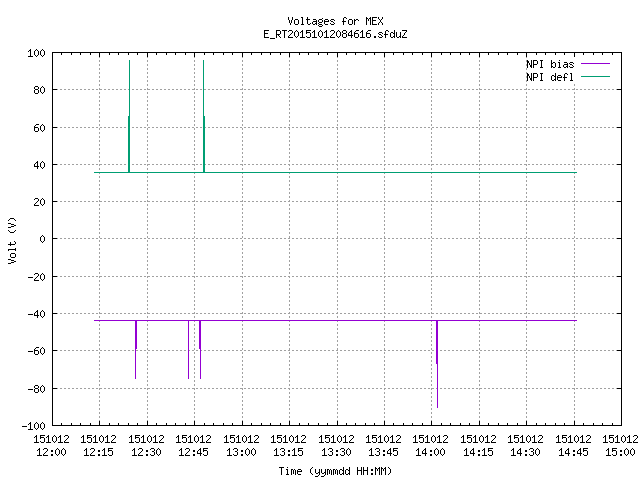Image resolution: width=640 pixels, height=480 pixels.
Task: Click the y-axis tick label 60
Action: tap(39, 128)
